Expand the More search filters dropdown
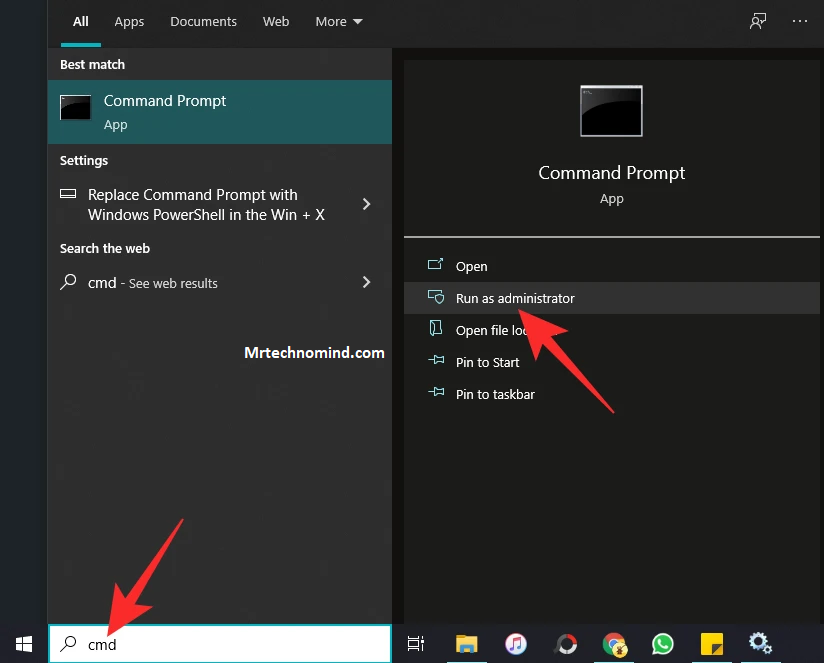824x663 pixels. click(338, 21)
